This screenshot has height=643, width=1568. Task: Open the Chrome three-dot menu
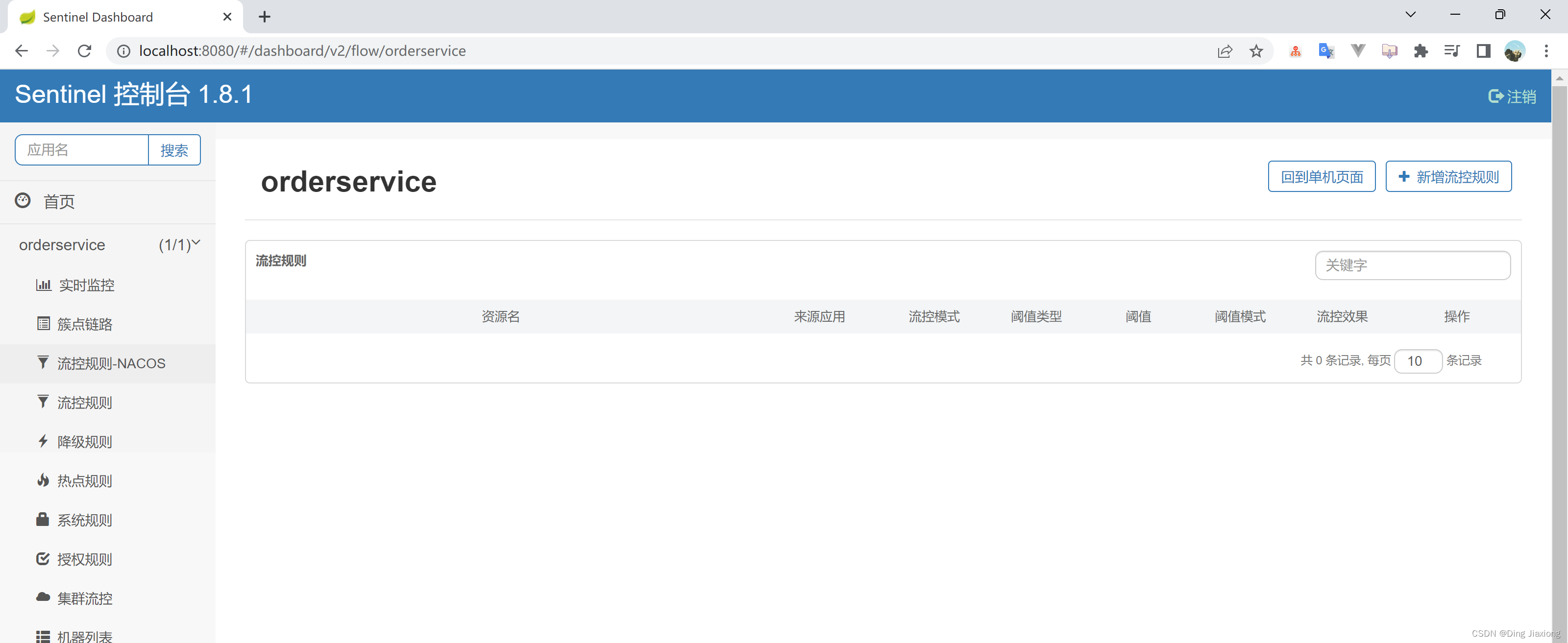[1546, 51]
